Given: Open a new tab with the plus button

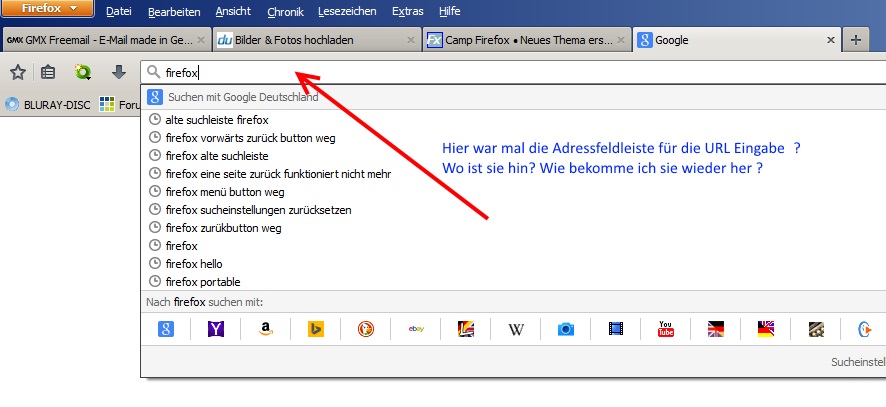Looking at the screenshot, I should [x=855, y=40].
